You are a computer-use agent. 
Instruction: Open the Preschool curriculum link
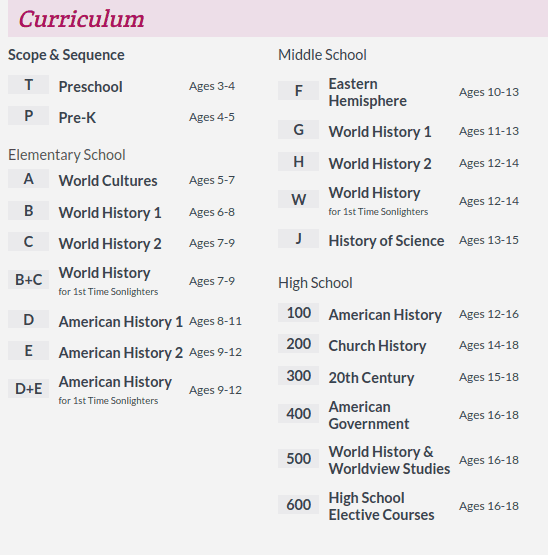point(91,87)
